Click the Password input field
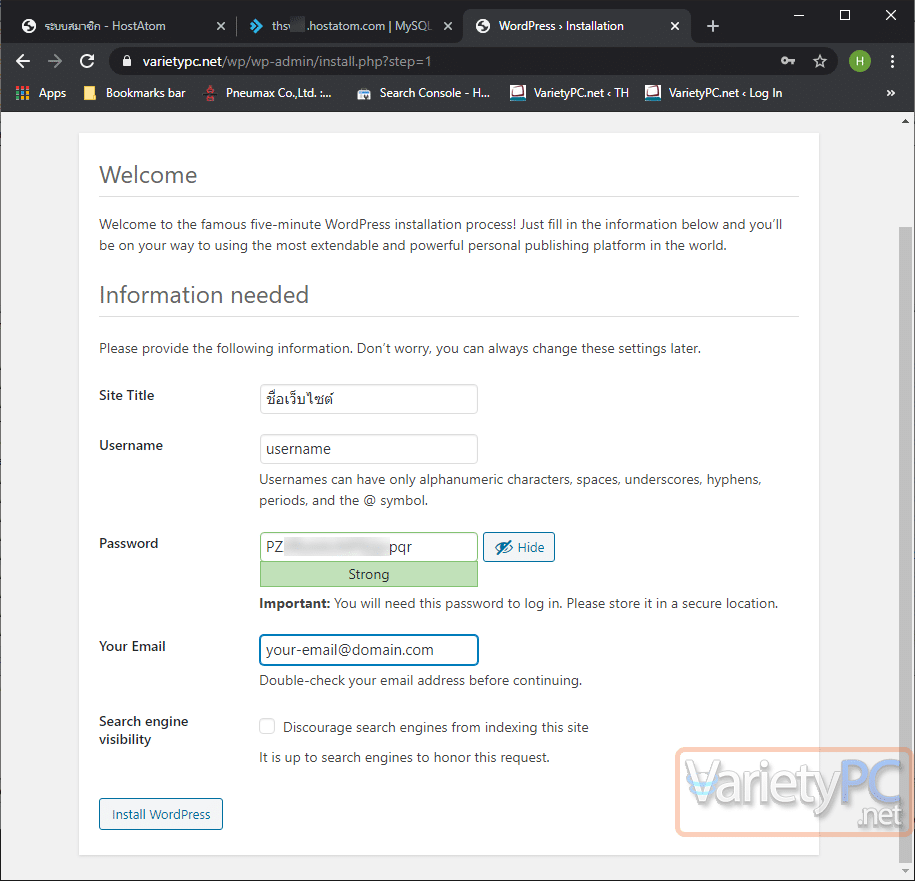Image resolution: width=915 pixels, height=881 pixels. 369,547
